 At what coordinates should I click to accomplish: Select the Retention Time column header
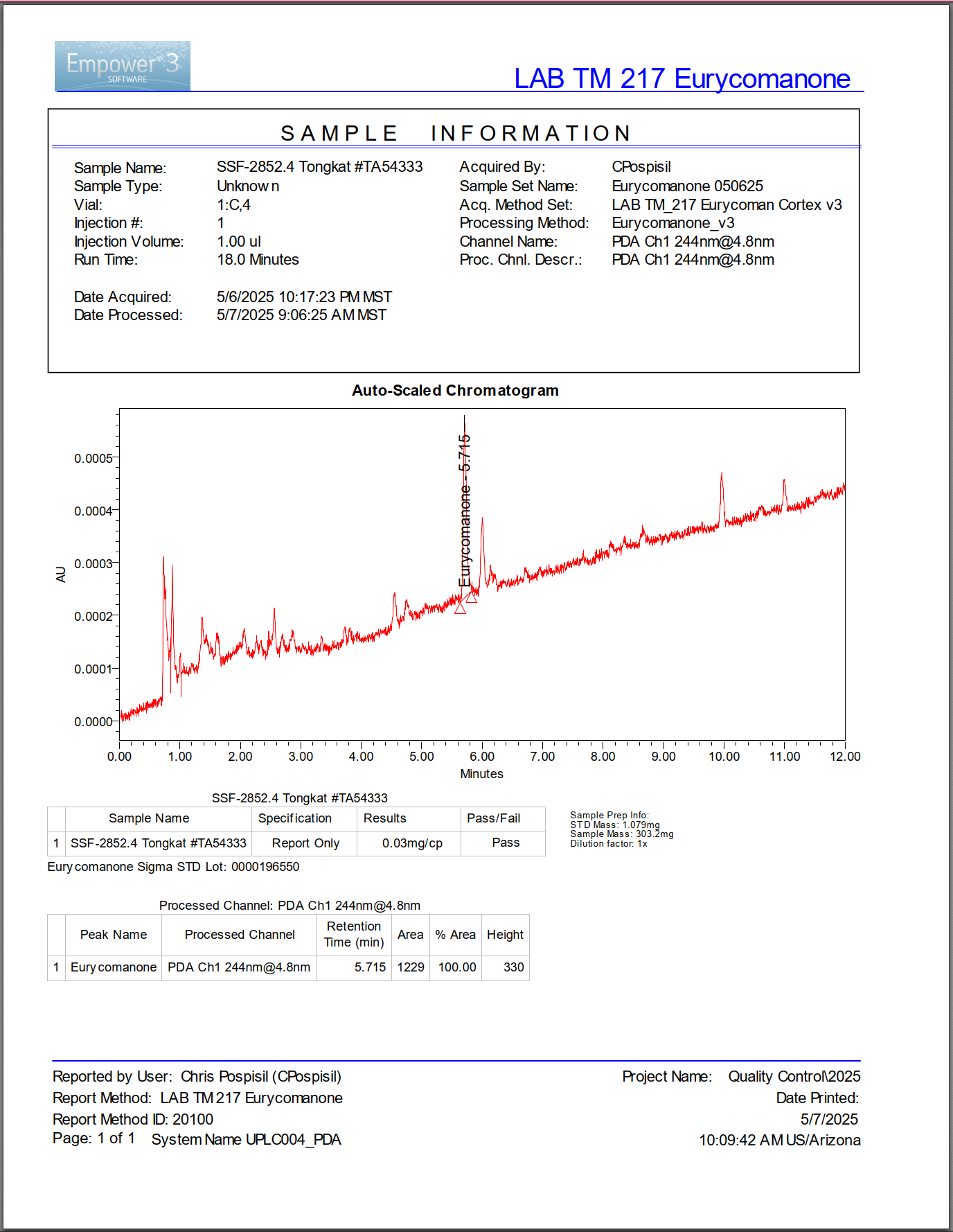point(353,935)
